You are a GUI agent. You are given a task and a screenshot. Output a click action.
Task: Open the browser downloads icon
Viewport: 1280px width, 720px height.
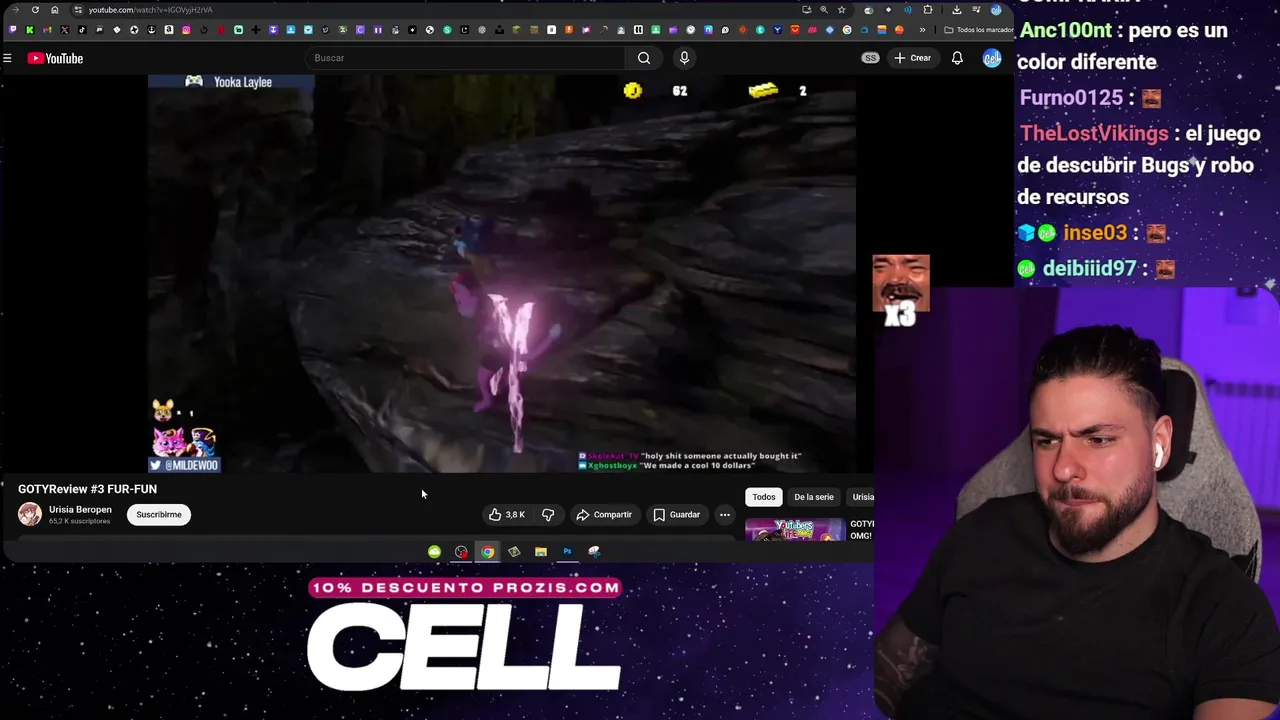click(x=956, y=10)
